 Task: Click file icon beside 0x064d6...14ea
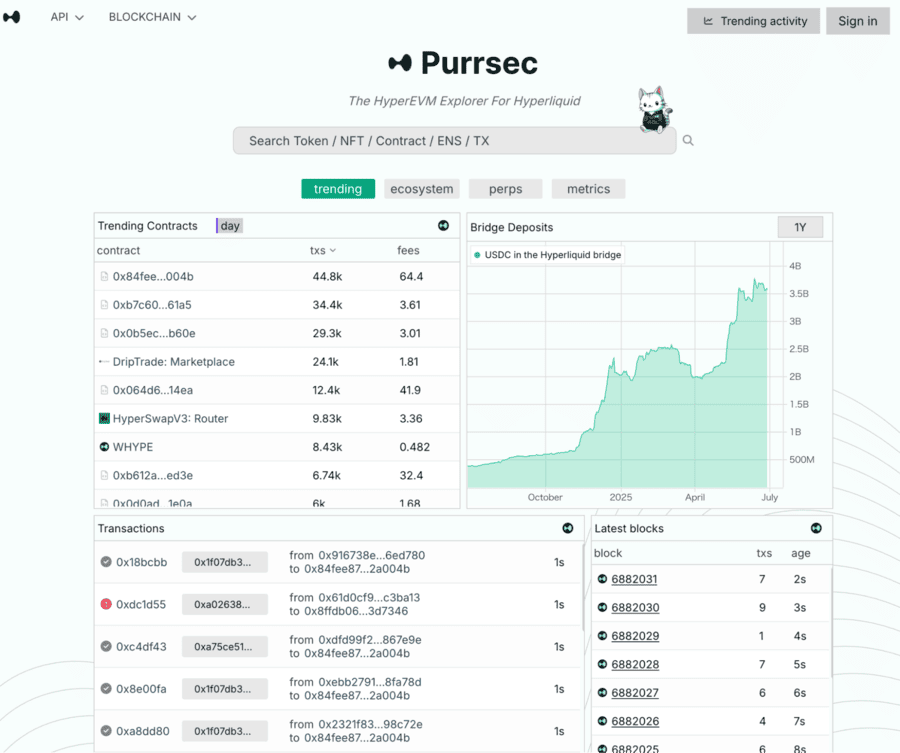tap(104, 390)
